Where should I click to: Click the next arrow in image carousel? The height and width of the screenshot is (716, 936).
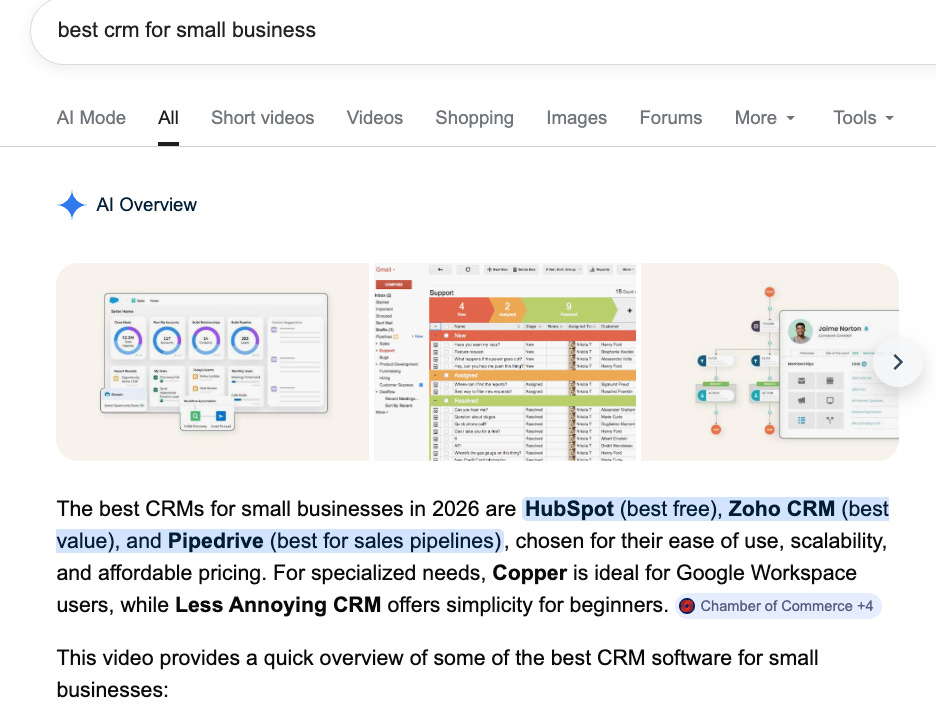(x=898, y=362)
